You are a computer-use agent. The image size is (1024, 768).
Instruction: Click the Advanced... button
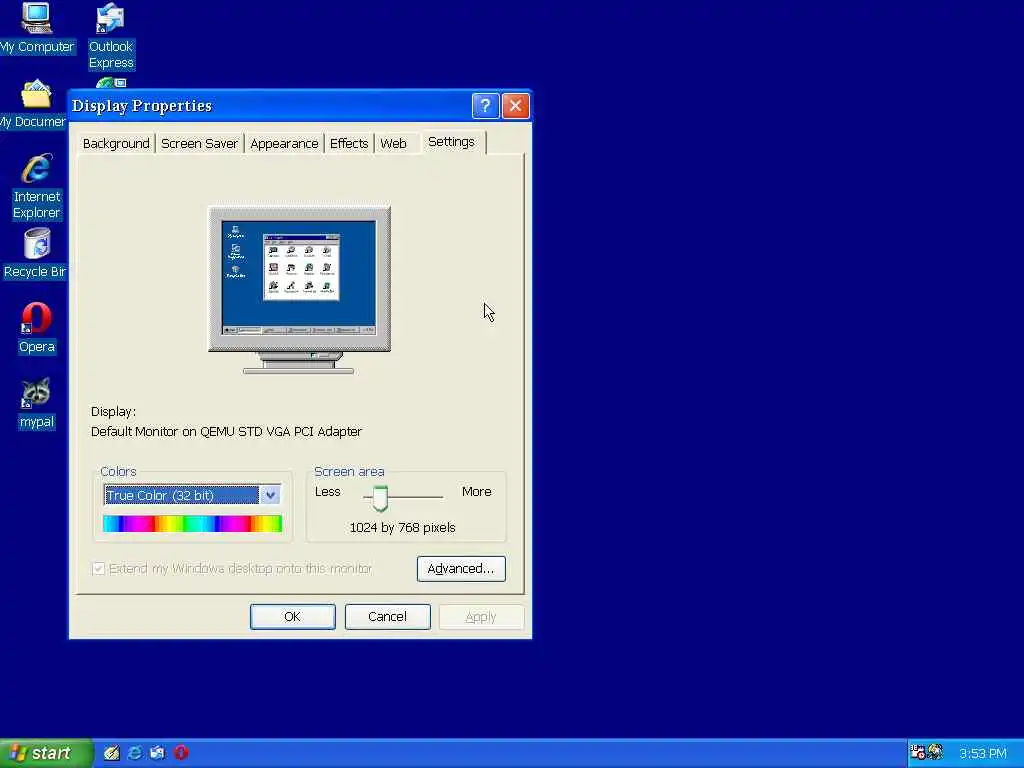click(x=461, y=569)
